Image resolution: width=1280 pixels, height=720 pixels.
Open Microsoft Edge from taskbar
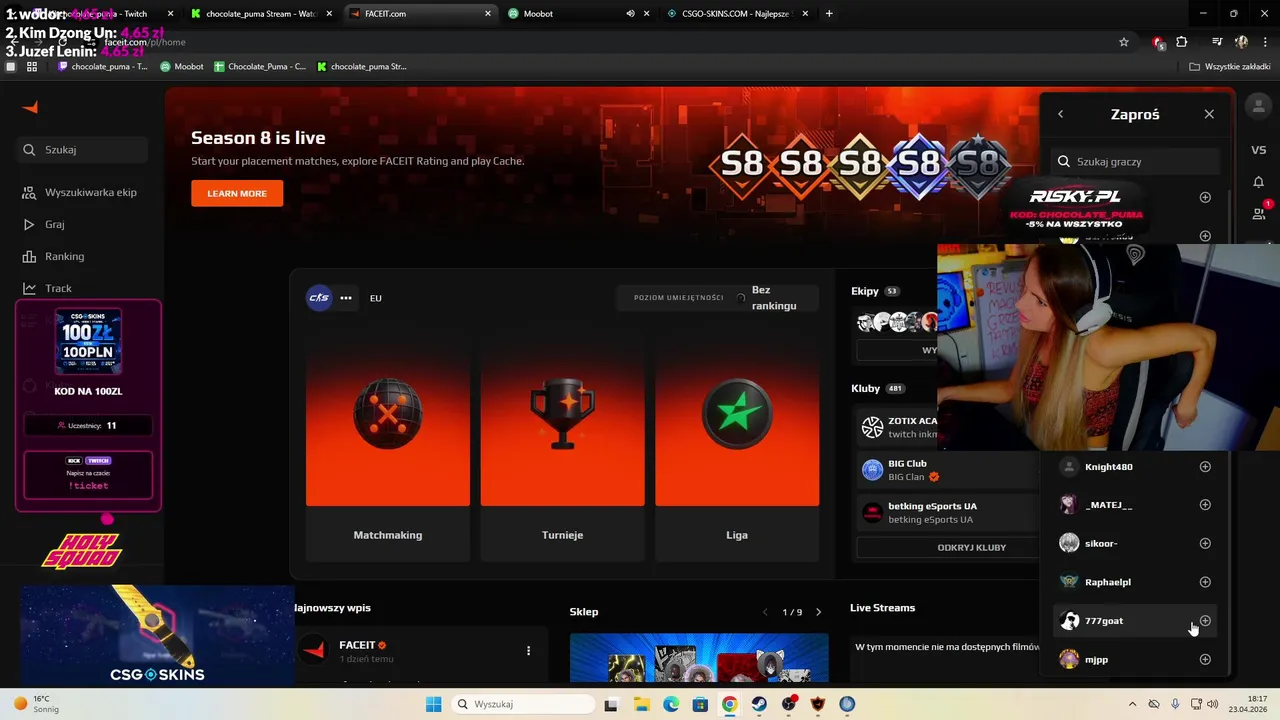pyautogui.click(x=670, y=704)
